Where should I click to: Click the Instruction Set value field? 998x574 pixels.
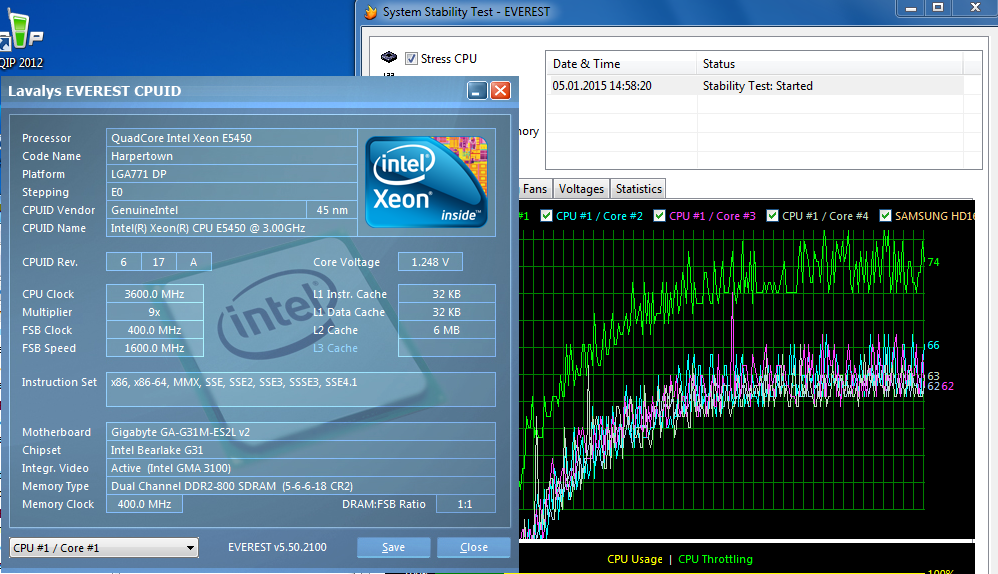click(300, 389)
